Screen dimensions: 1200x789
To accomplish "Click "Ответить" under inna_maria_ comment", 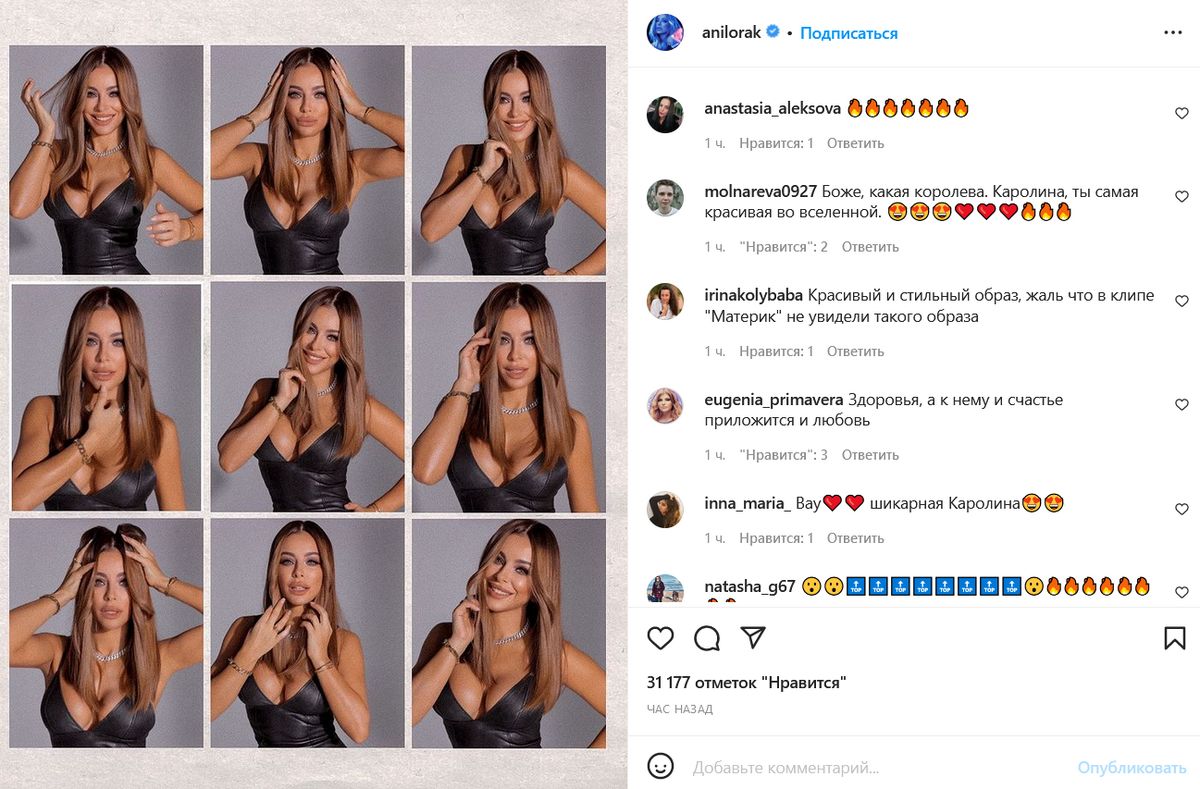I will [855, 538].
